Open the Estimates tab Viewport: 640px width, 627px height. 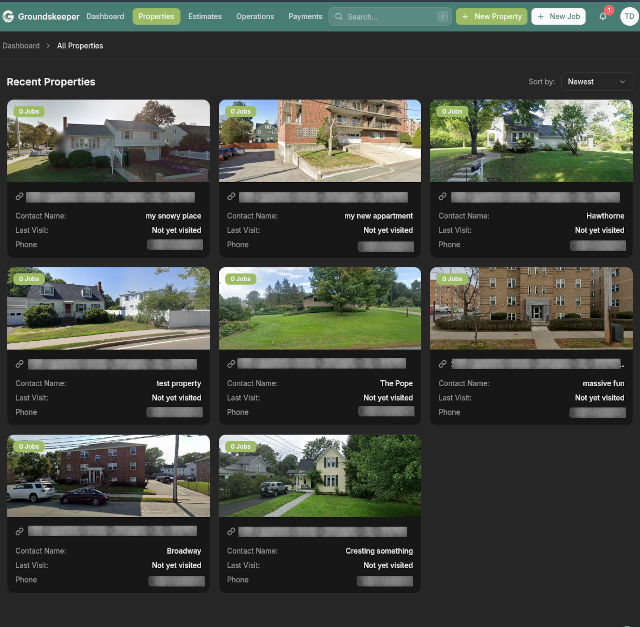(x=205, y=16)
